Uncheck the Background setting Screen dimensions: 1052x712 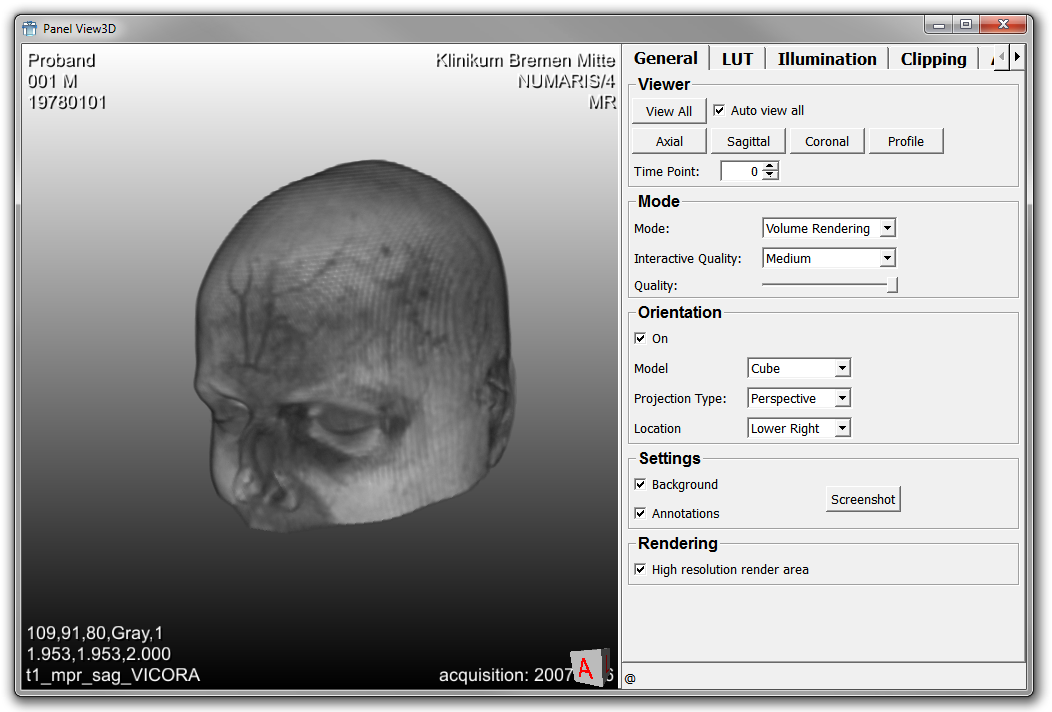640,485
